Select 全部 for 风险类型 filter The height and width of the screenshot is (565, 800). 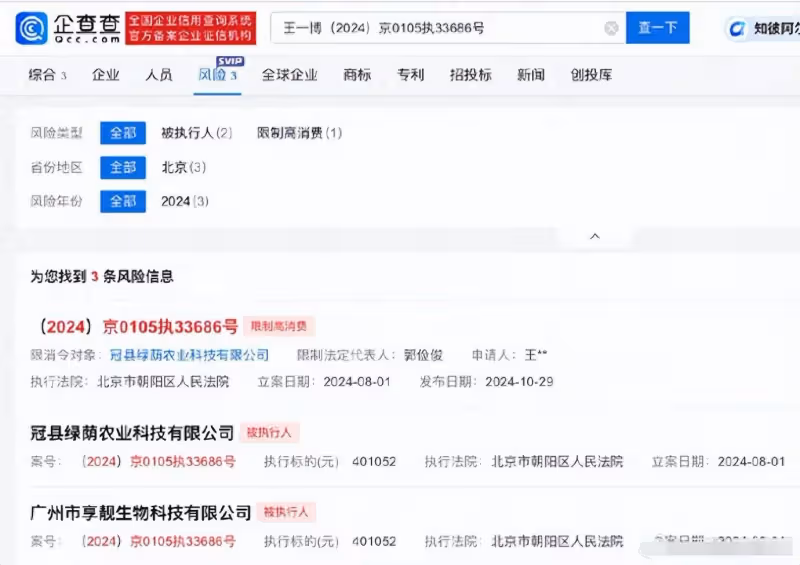(123, 133)
